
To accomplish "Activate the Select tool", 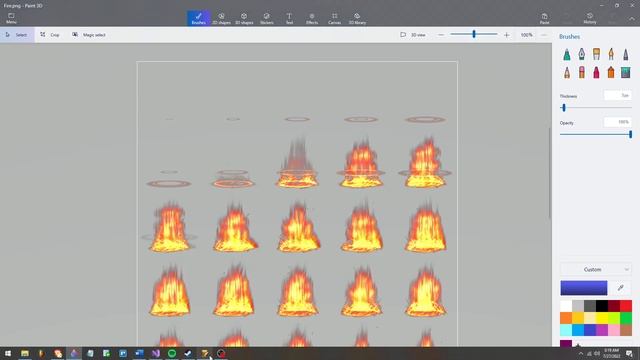I will point(17,35).
